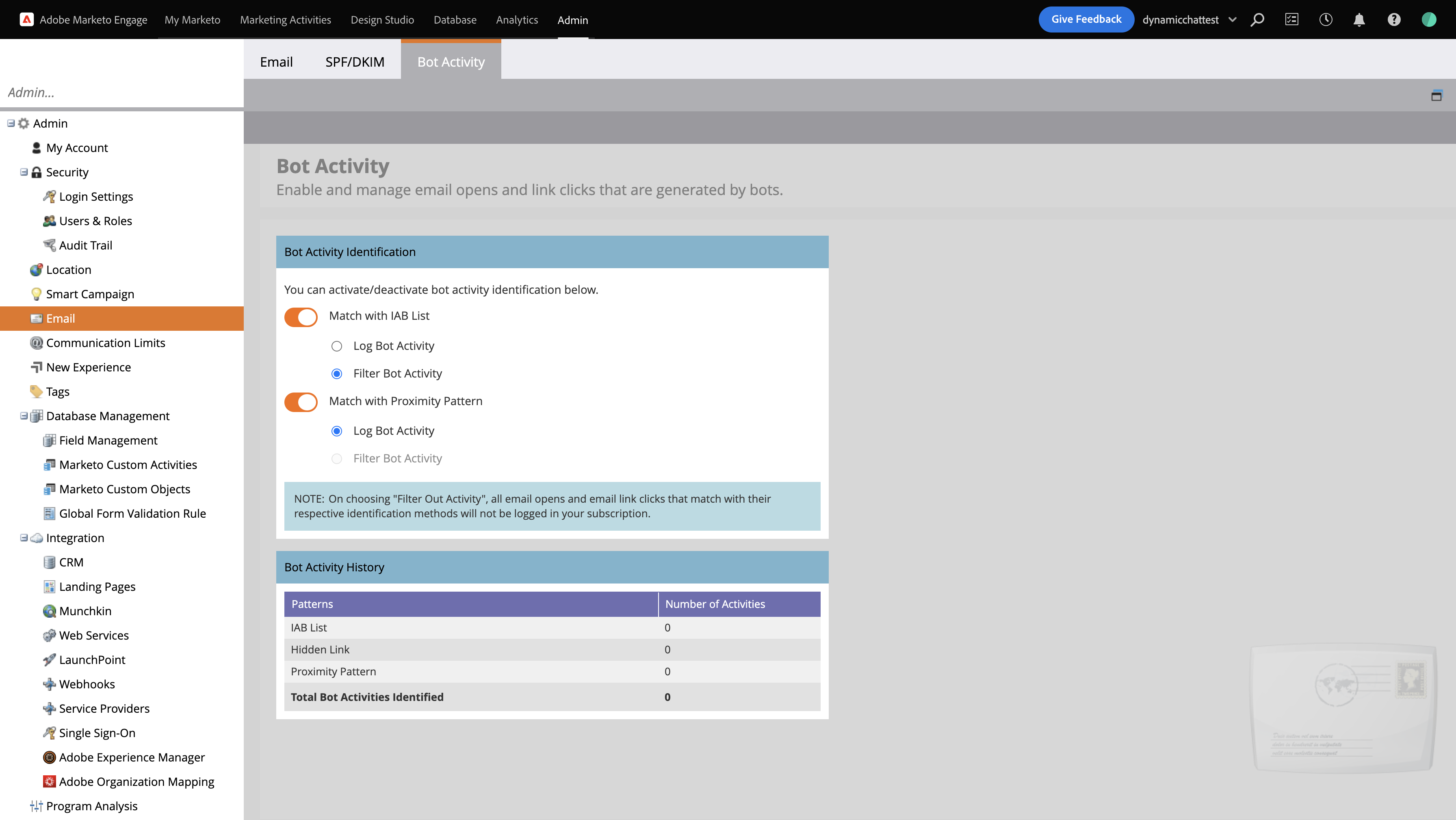This screenshot has width=1456, height=820.
Task: Switch to the SPF/DKIM tab
Action: 354,62
